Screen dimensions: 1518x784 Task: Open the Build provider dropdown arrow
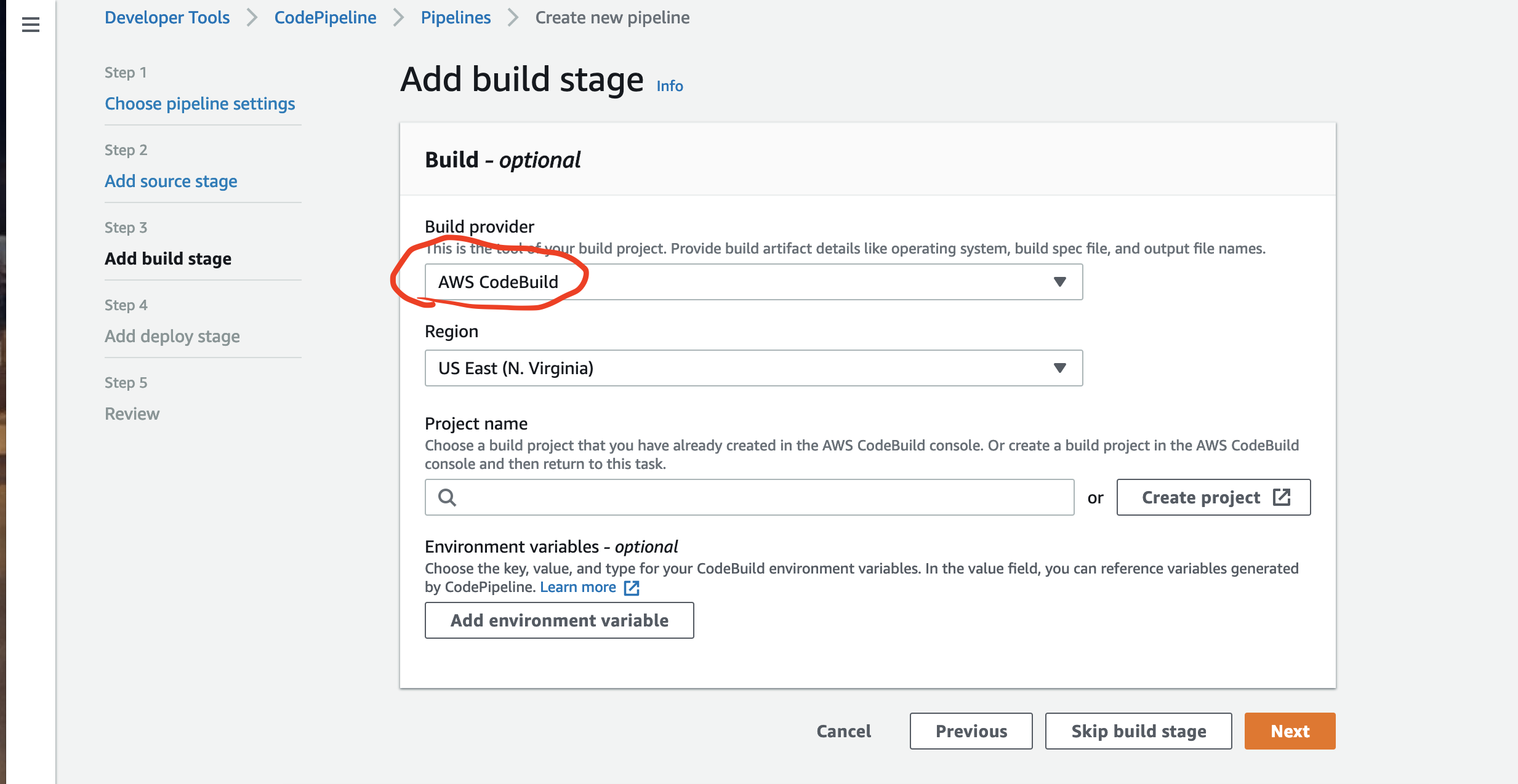point(1059,282)
